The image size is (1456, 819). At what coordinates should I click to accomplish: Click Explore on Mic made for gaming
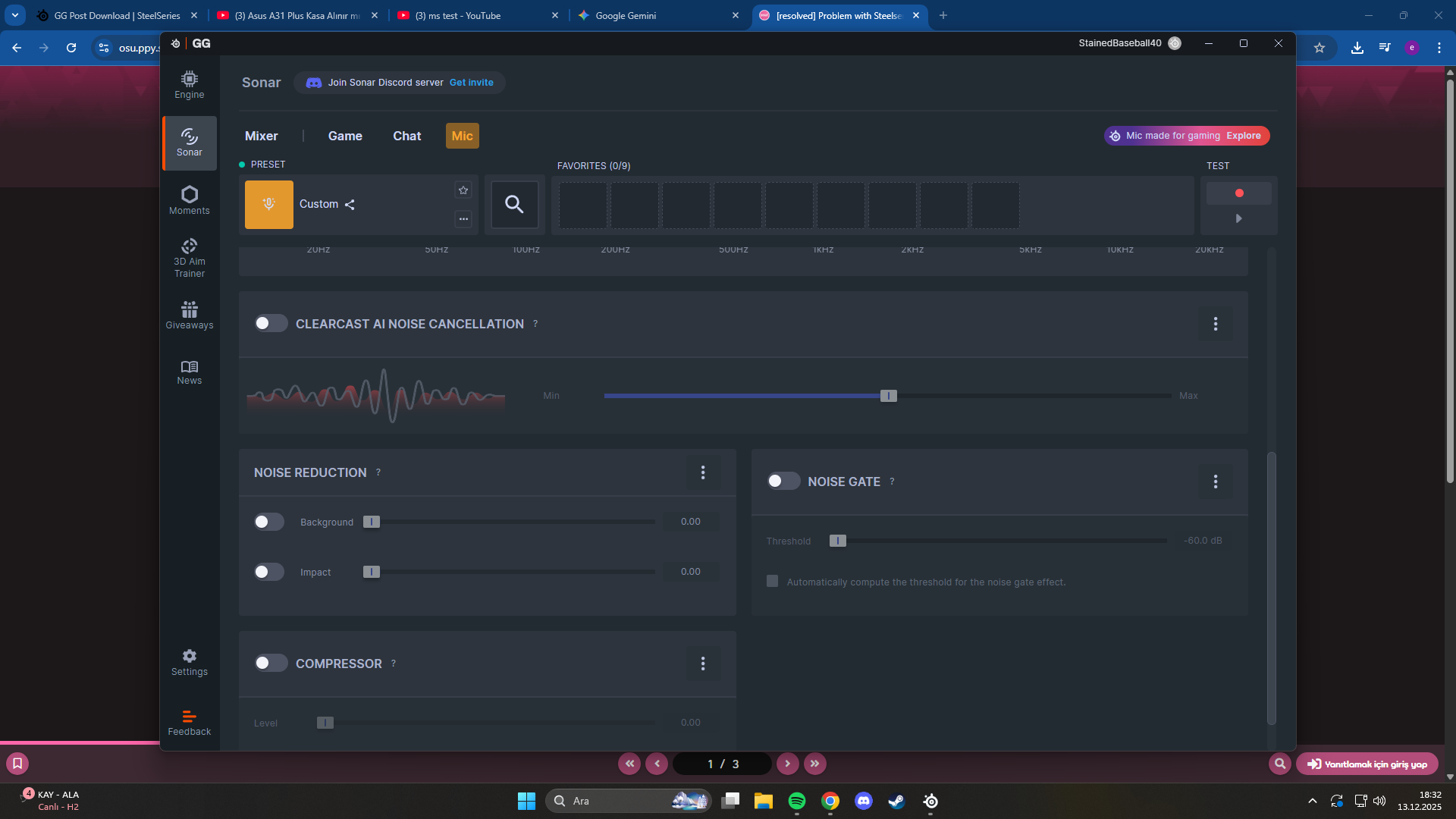tap(1244, 136)
